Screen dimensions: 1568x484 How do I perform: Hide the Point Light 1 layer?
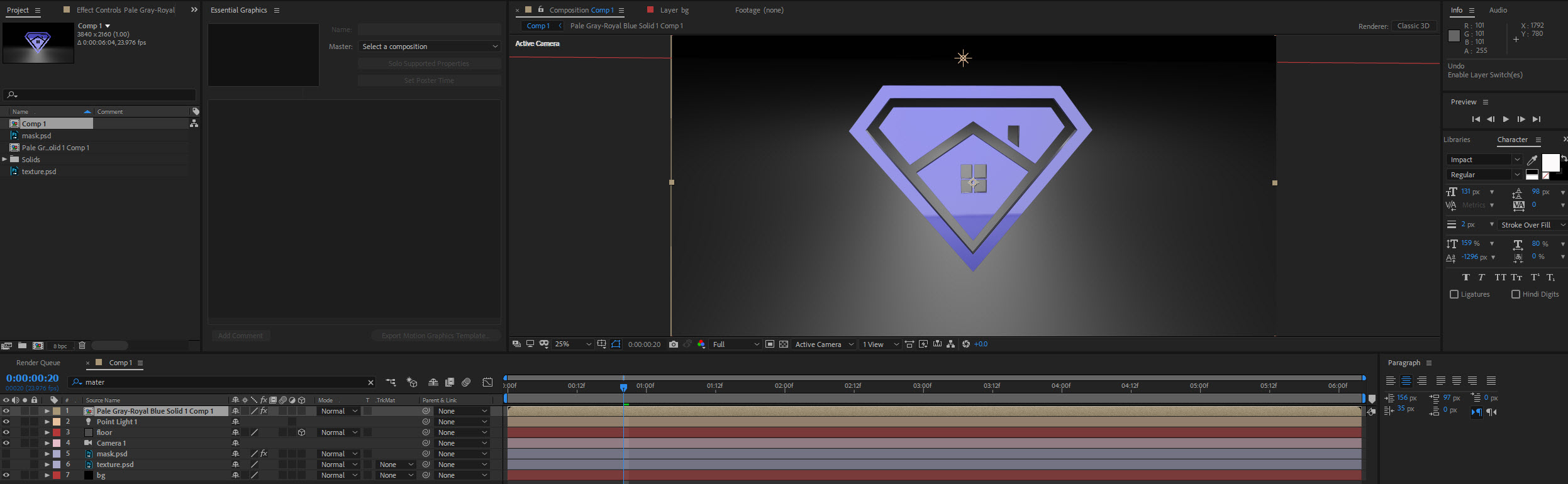click(x=6, y=422)
